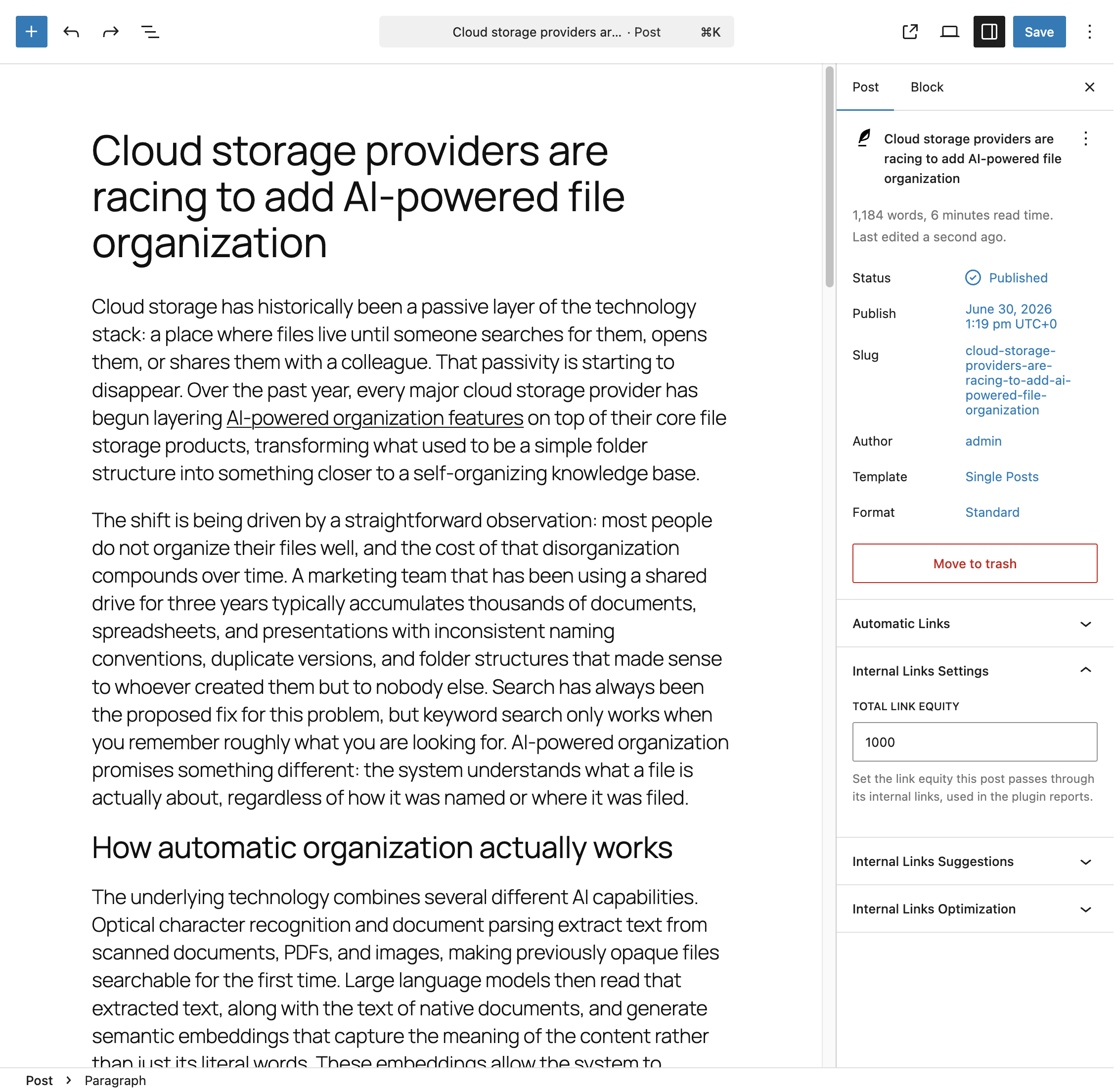Open the command palette title bar
Screen dimensions: 1114x1092
556,32
